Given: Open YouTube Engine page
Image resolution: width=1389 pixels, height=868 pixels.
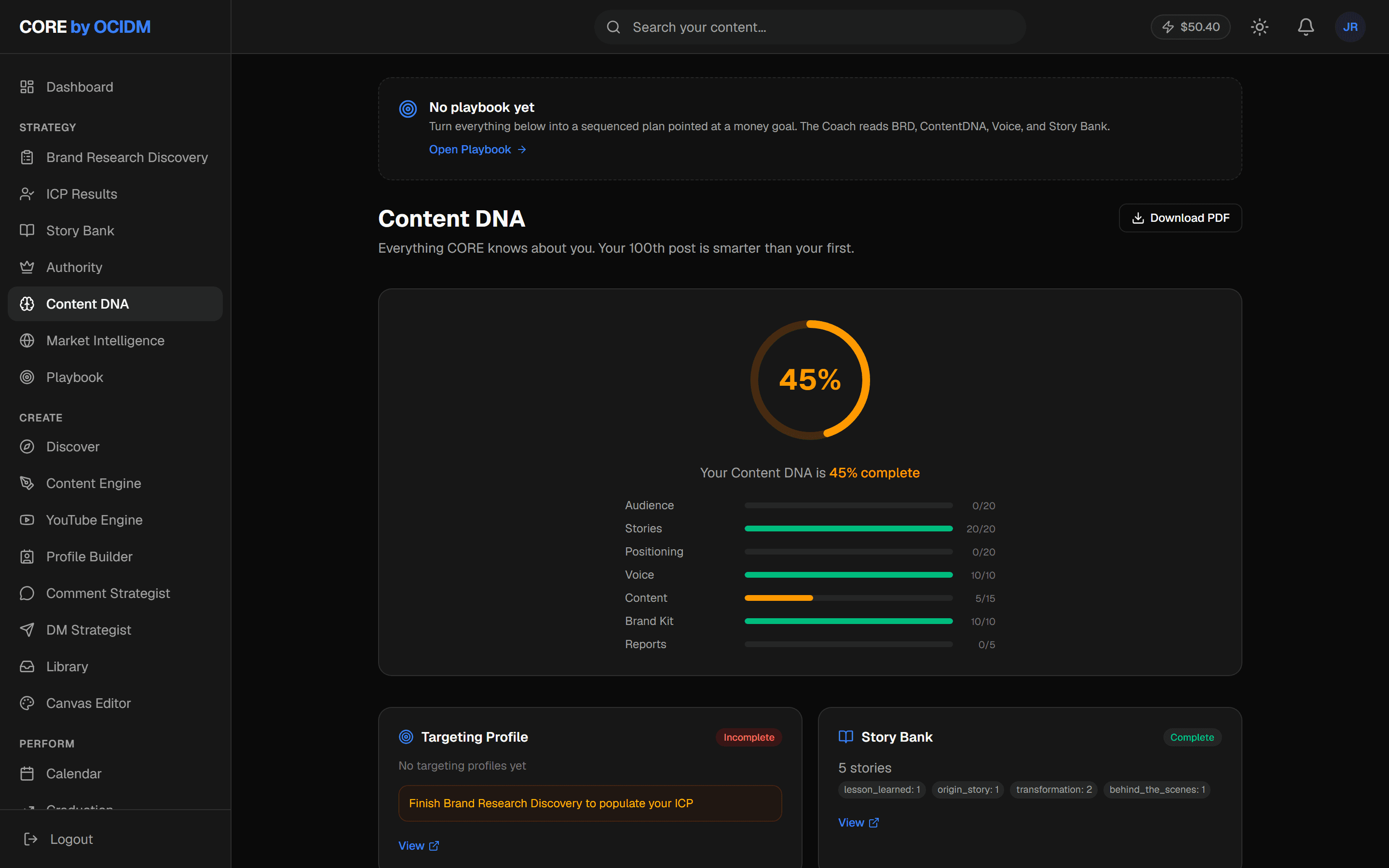Looking at the screenshot, I should [115, 519].
